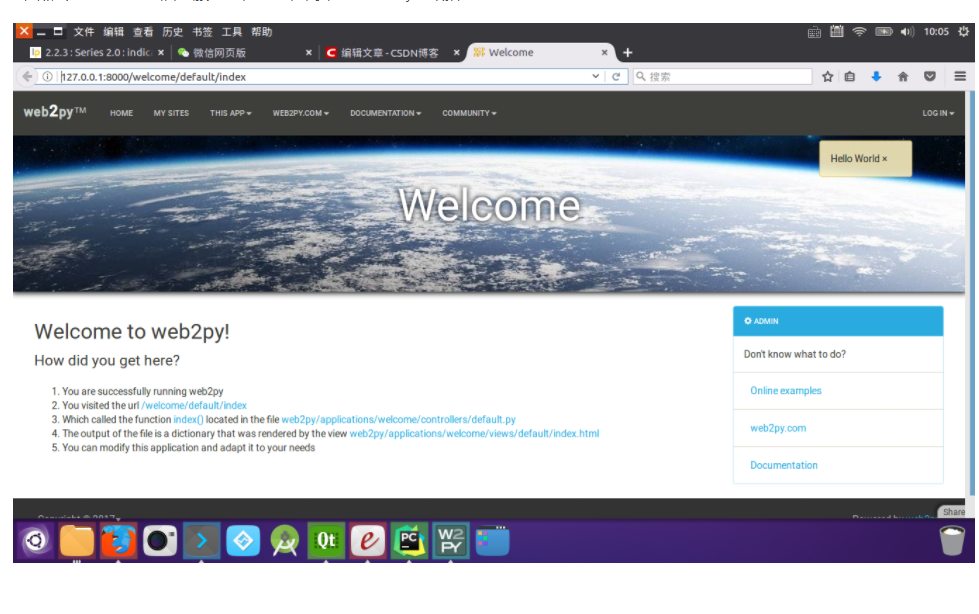
Task: Open controllers/default.py file link
Action: [x=398, y=419]
